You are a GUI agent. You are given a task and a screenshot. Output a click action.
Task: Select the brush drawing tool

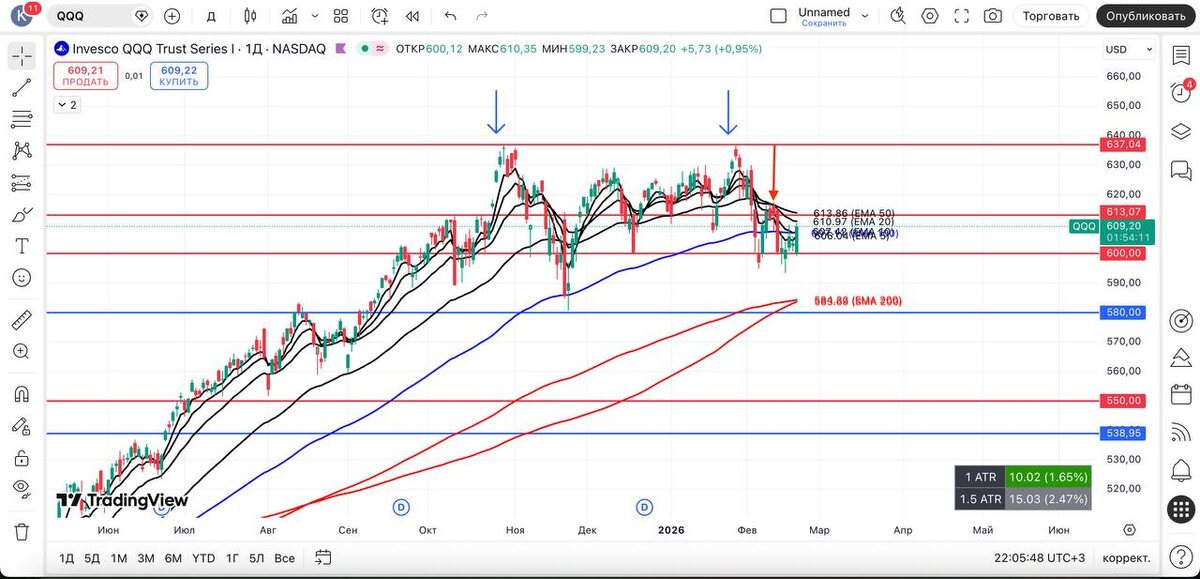(21, 214)
